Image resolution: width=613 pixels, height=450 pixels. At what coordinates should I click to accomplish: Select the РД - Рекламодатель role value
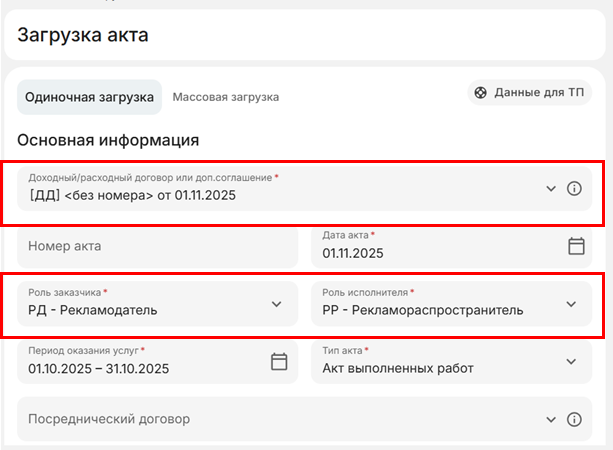point(93,310)
